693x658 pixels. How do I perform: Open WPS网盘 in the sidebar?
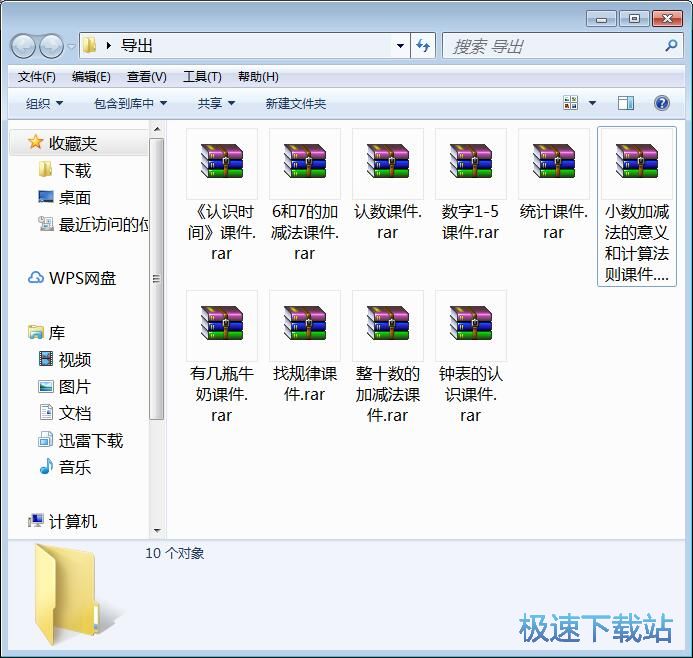pos(72,278)
